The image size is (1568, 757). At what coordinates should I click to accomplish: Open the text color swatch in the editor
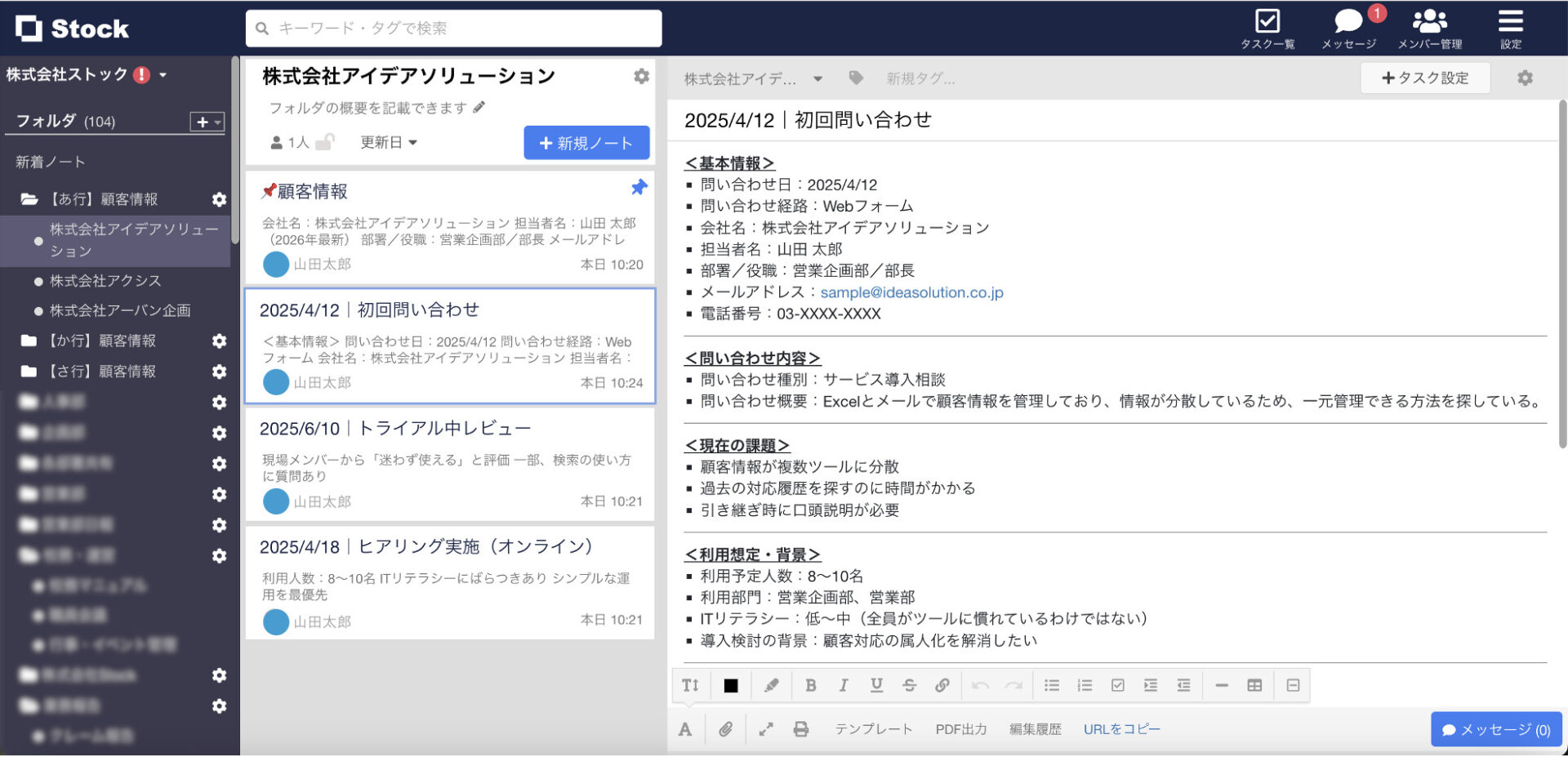click(730, 685)
